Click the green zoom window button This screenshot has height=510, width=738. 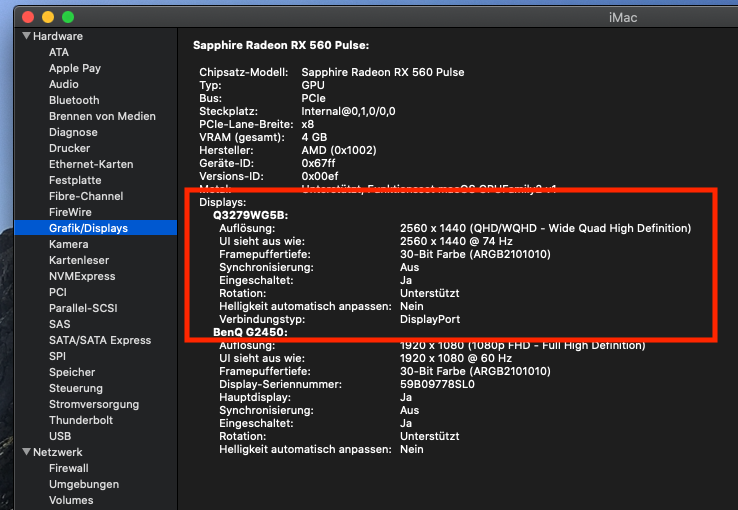click(67, 17)
